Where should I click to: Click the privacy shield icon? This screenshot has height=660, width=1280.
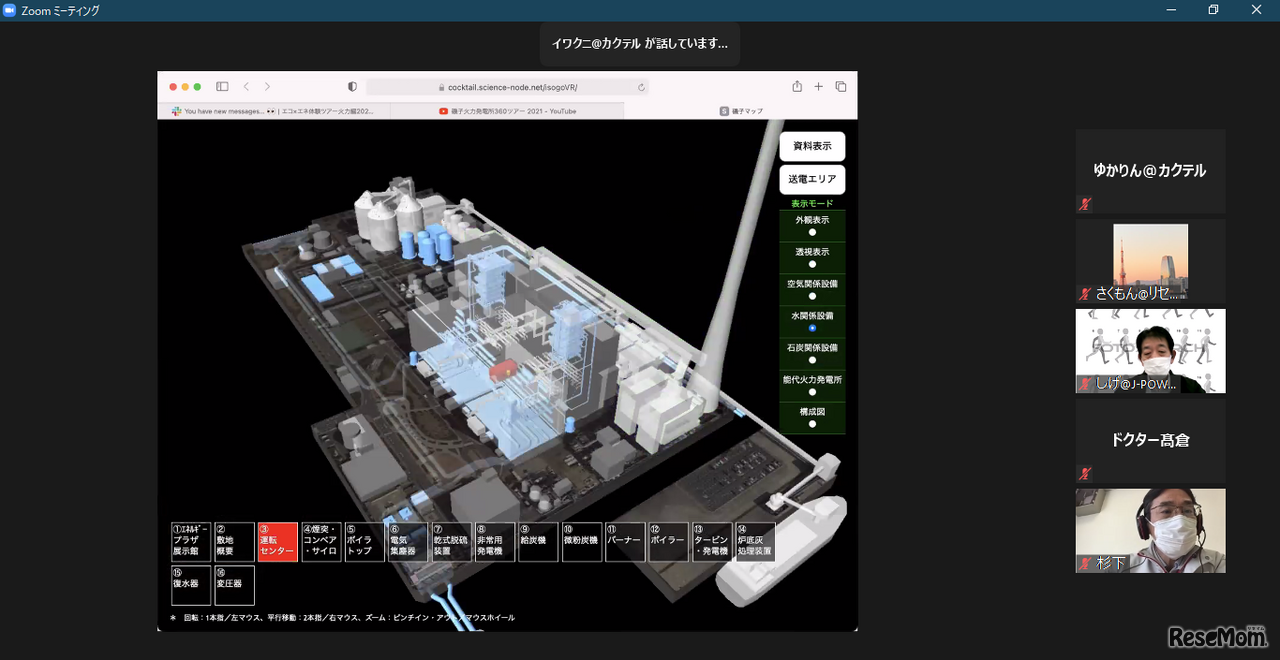[352, 87]
